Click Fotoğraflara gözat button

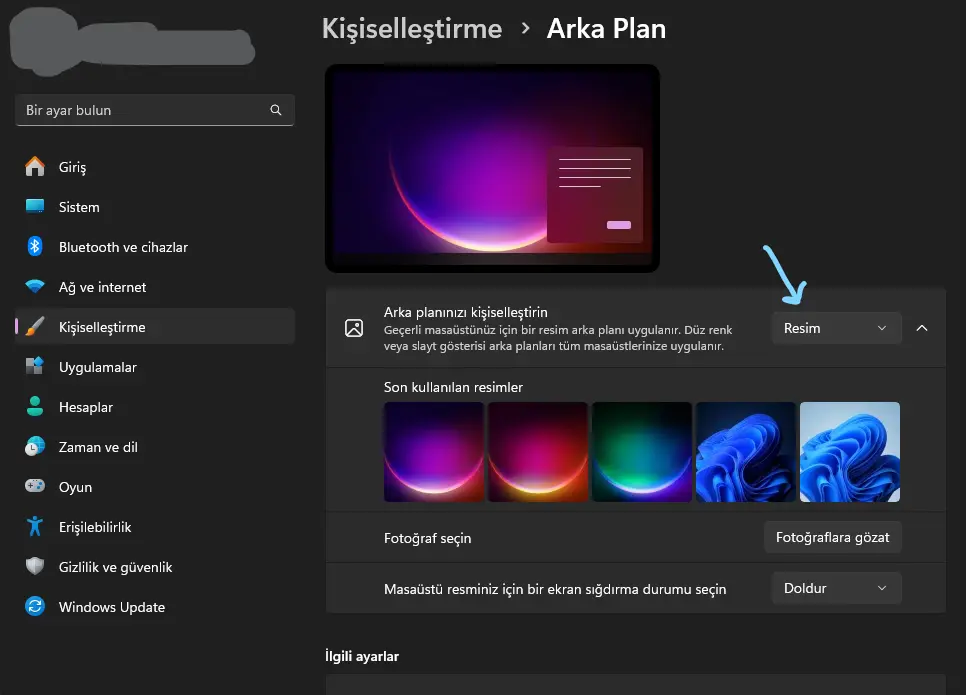[x=832, y=537]
